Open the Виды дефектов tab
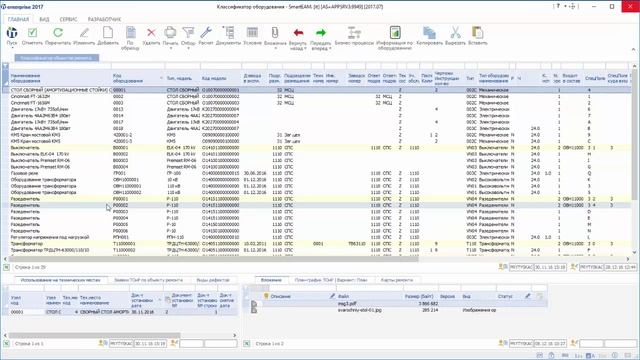This screenshot has height=360, width=640. [213, 280]
